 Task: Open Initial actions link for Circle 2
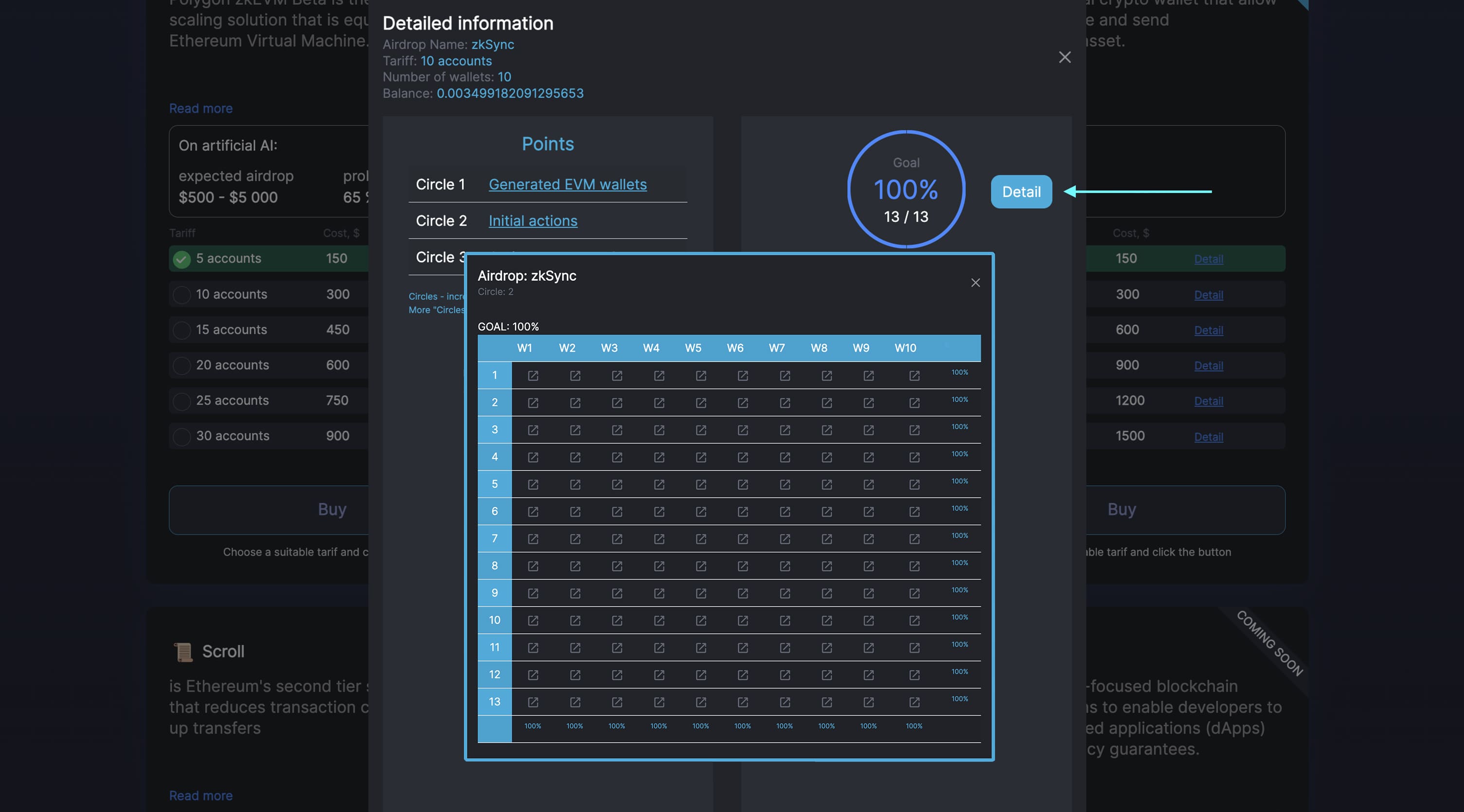pyautogui.click(x=533, y=221)
